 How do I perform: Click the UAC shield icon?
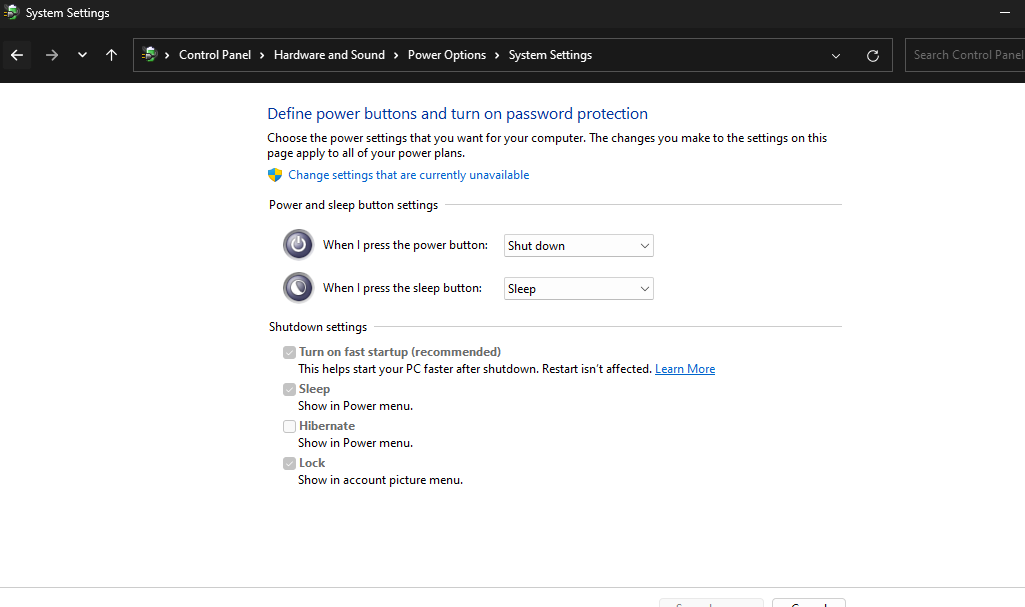(275, 175)
